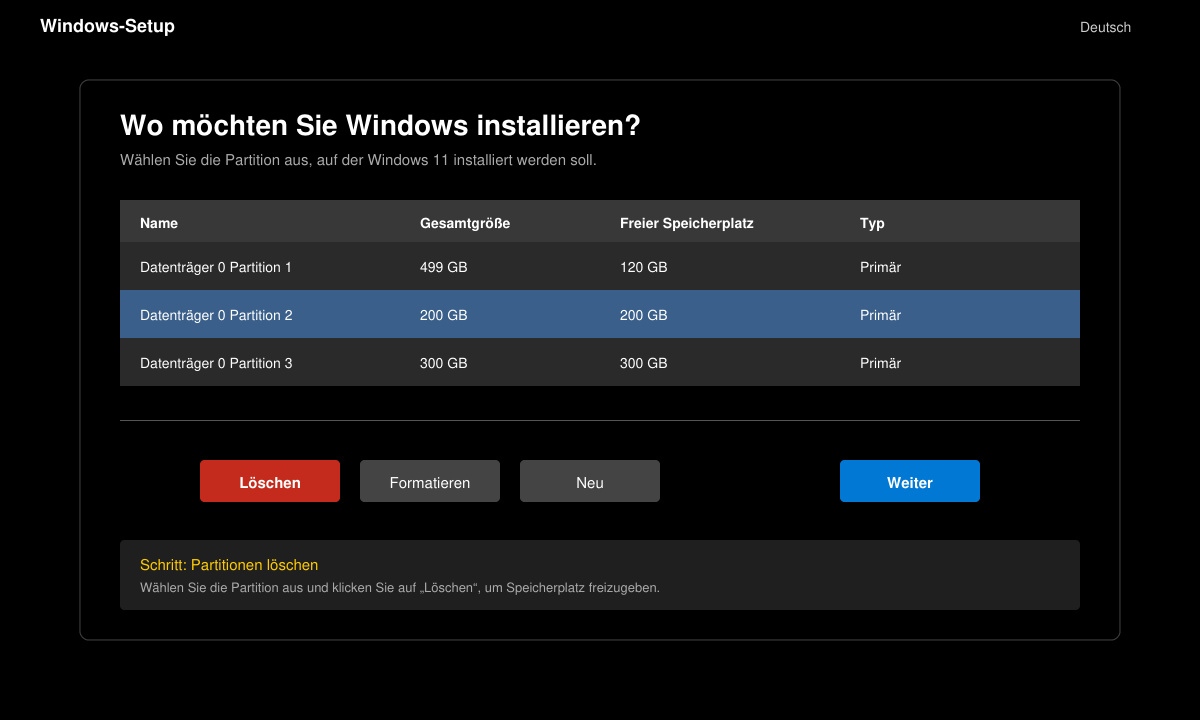The height and width of the screenshot is (720, 1200).
Task: Click Primär type of Partition 2
Action: 880,315
